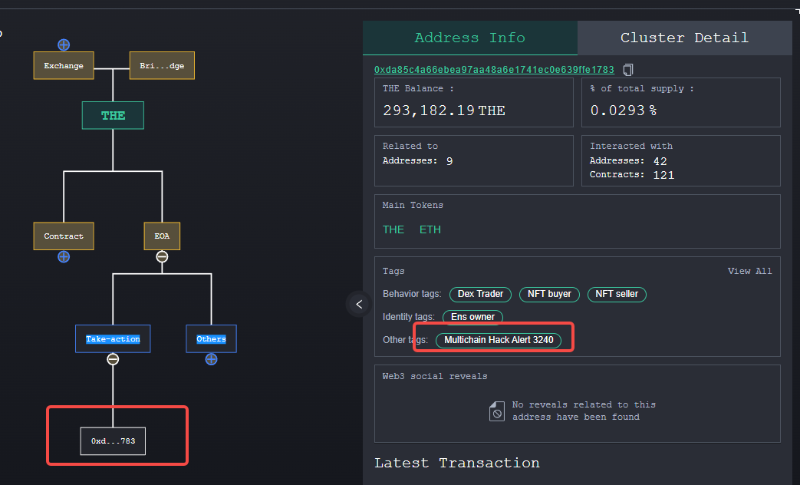Select the THE main token link
This screenshot has height=485, width=800.
(x=393, y=229)
